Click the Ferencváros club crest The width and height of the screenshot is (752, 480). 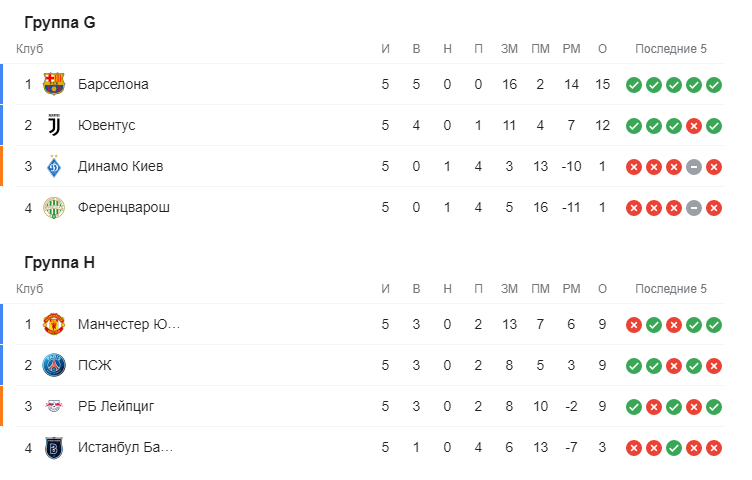54,208
